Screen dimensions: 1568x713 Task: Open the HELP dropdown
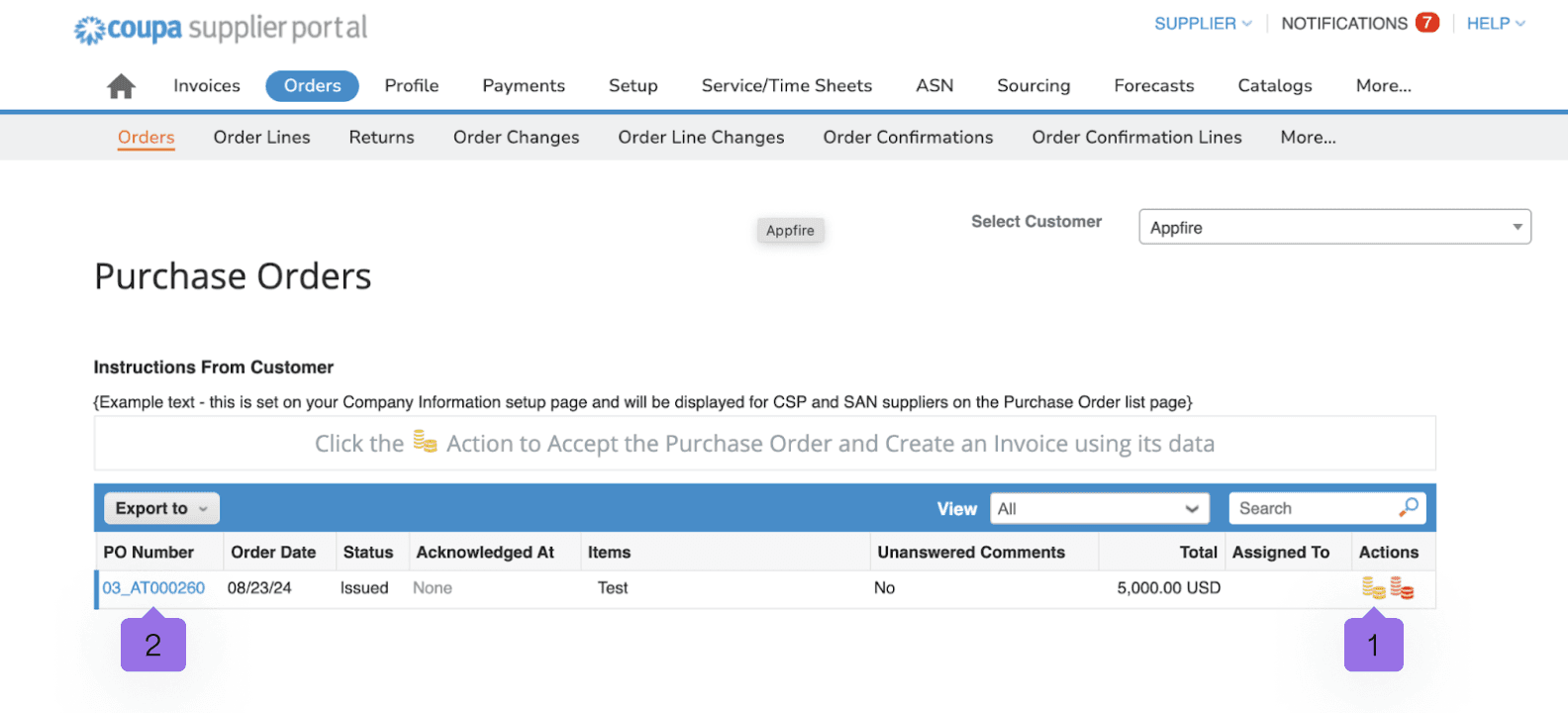[1496, 23]
